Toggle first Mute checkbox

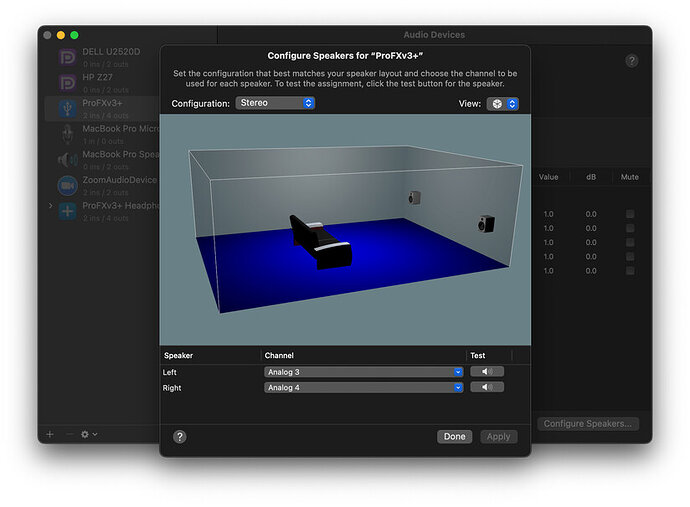coord(630,214)
